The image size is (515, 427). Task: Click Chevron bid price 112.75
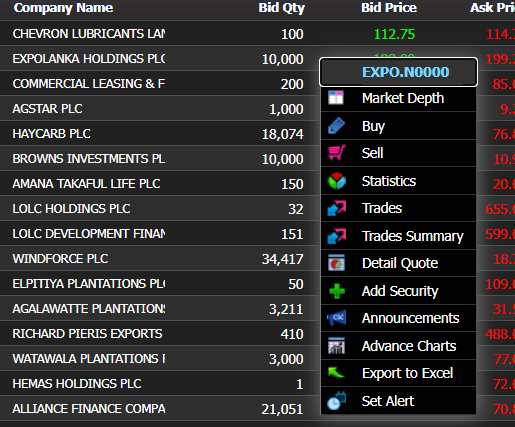click(x=394, y=34)
